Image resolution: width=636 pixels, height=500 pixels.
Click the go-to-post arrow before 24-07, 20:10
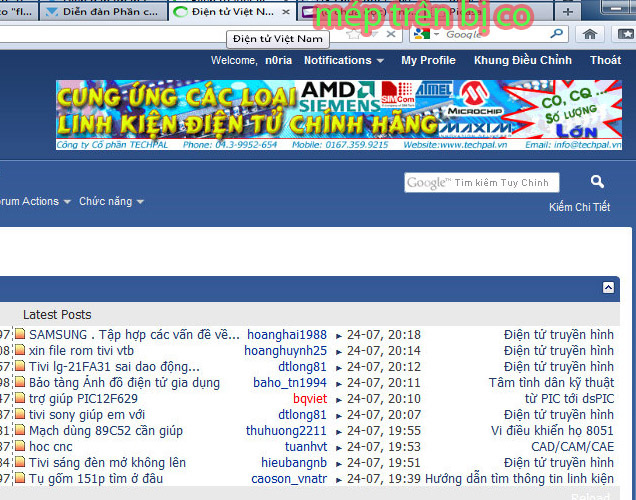[339, 400]
